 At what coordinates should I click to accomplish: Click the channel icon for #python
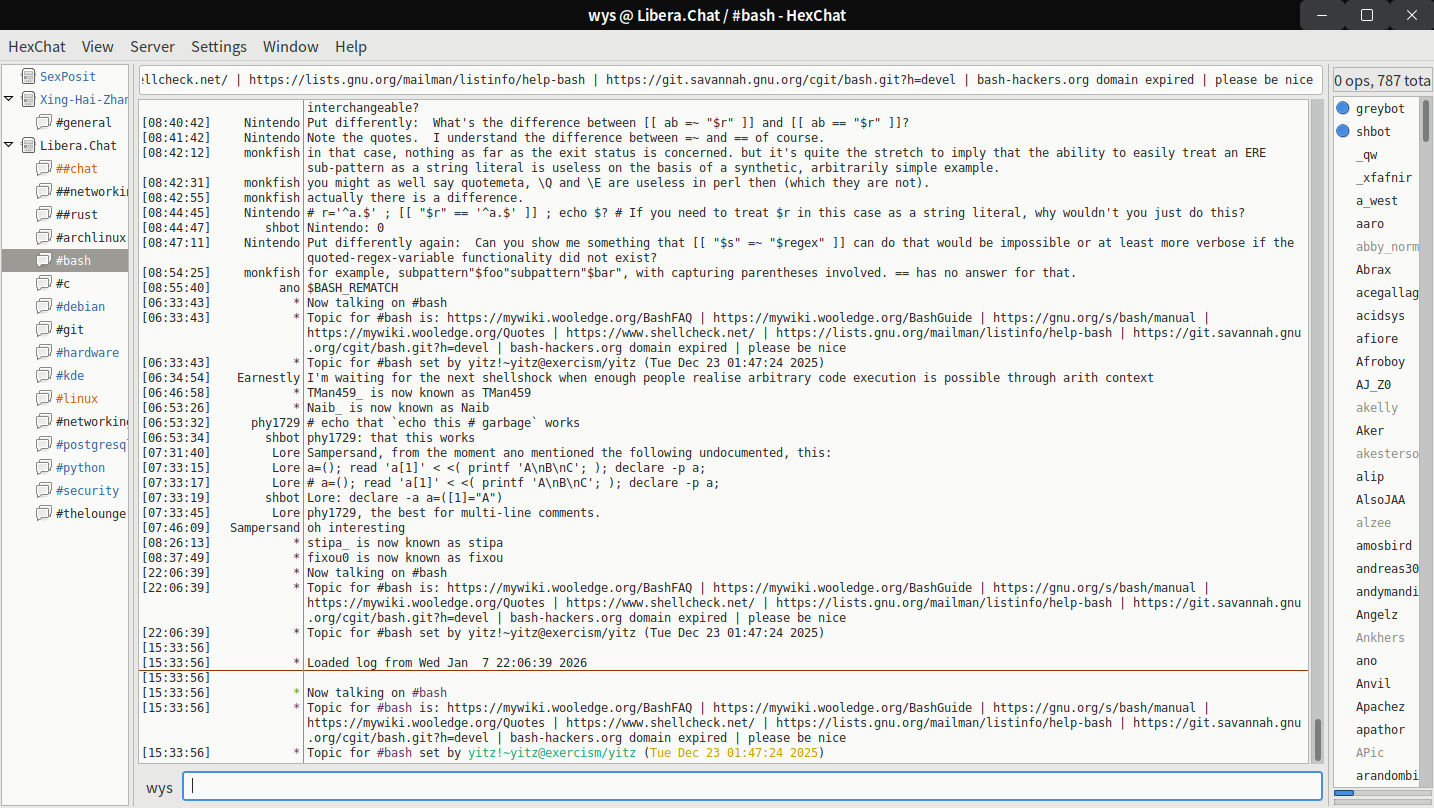(43, 467)
